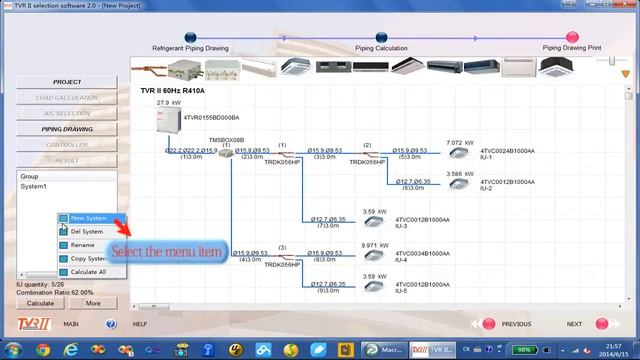Click the drawing's vertical scrollbar thumb
Screen dimensions: 640x360
629,96
